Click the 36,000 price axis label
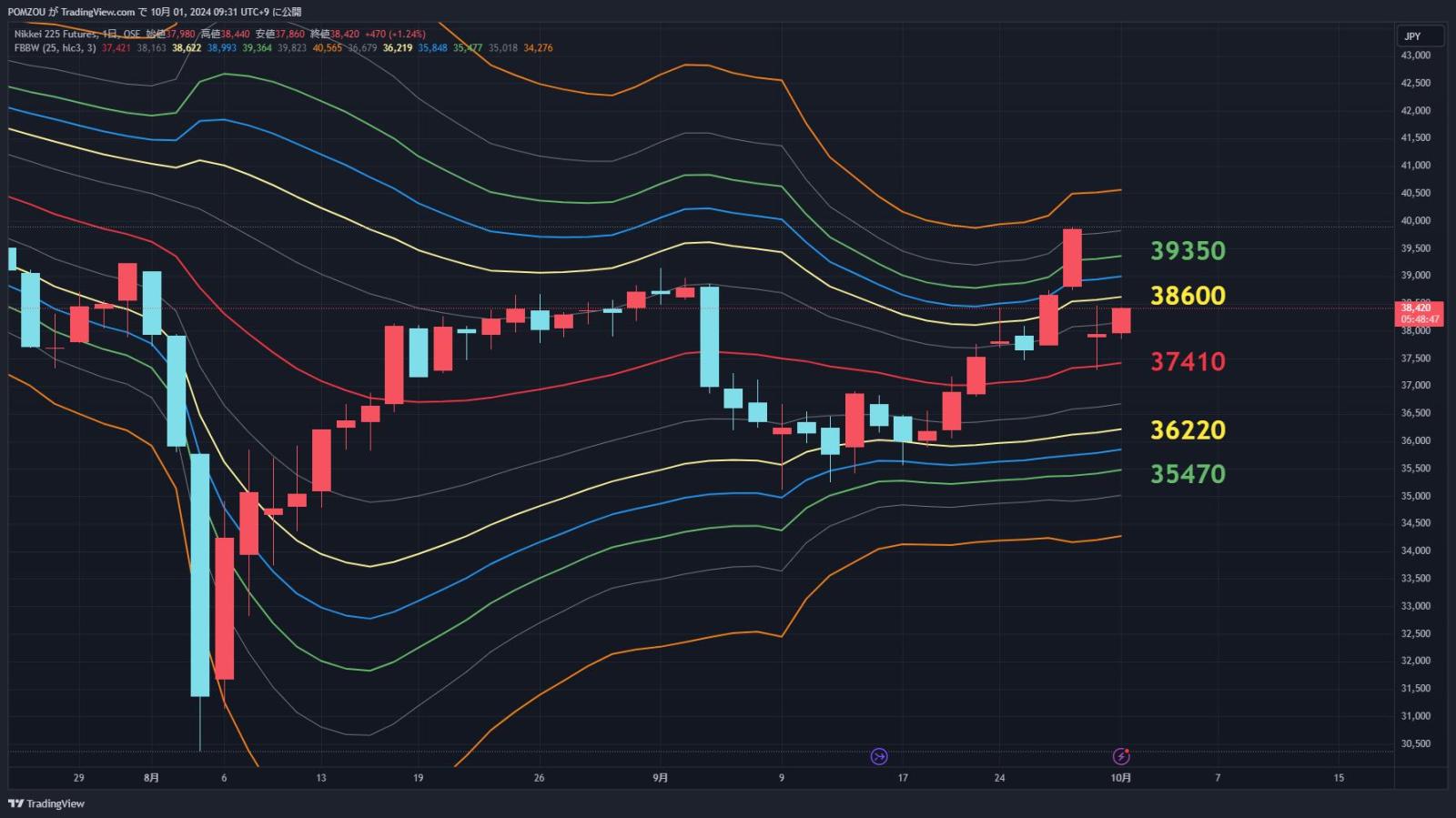Screen dimensions: 1456x818 (x=1416, y=441)
